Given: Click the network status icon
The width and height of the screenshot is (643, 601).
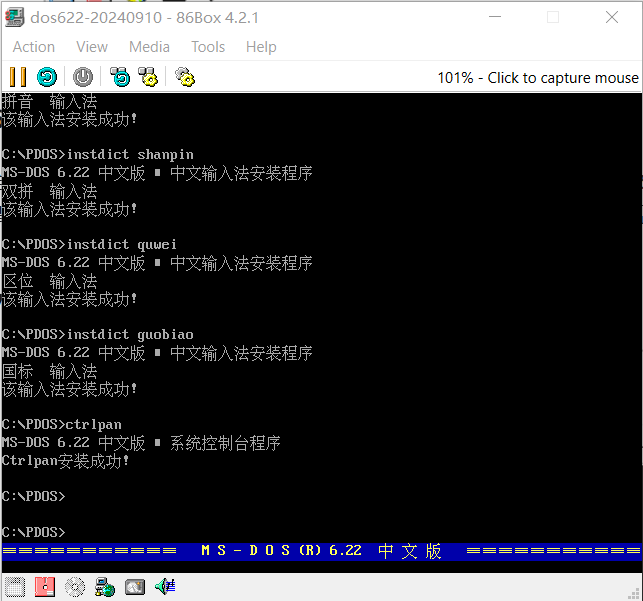Looking at the screenshot, I should (105, 587).
